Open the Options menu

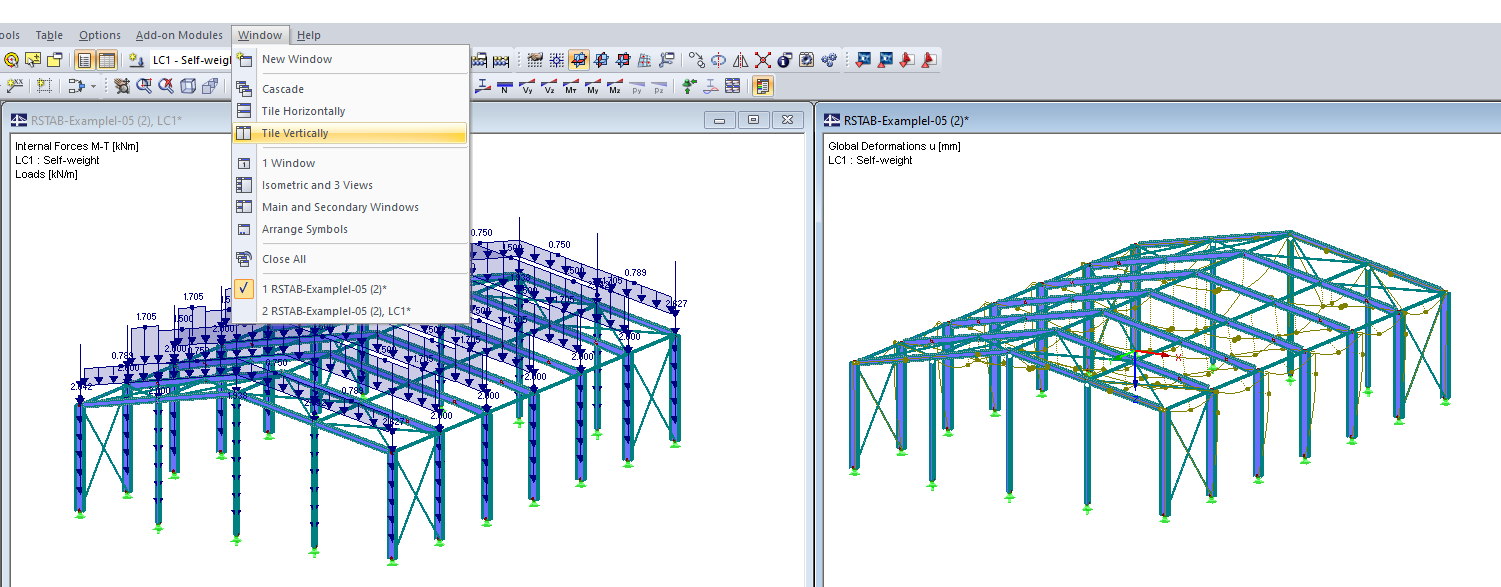tap(100, 35)
